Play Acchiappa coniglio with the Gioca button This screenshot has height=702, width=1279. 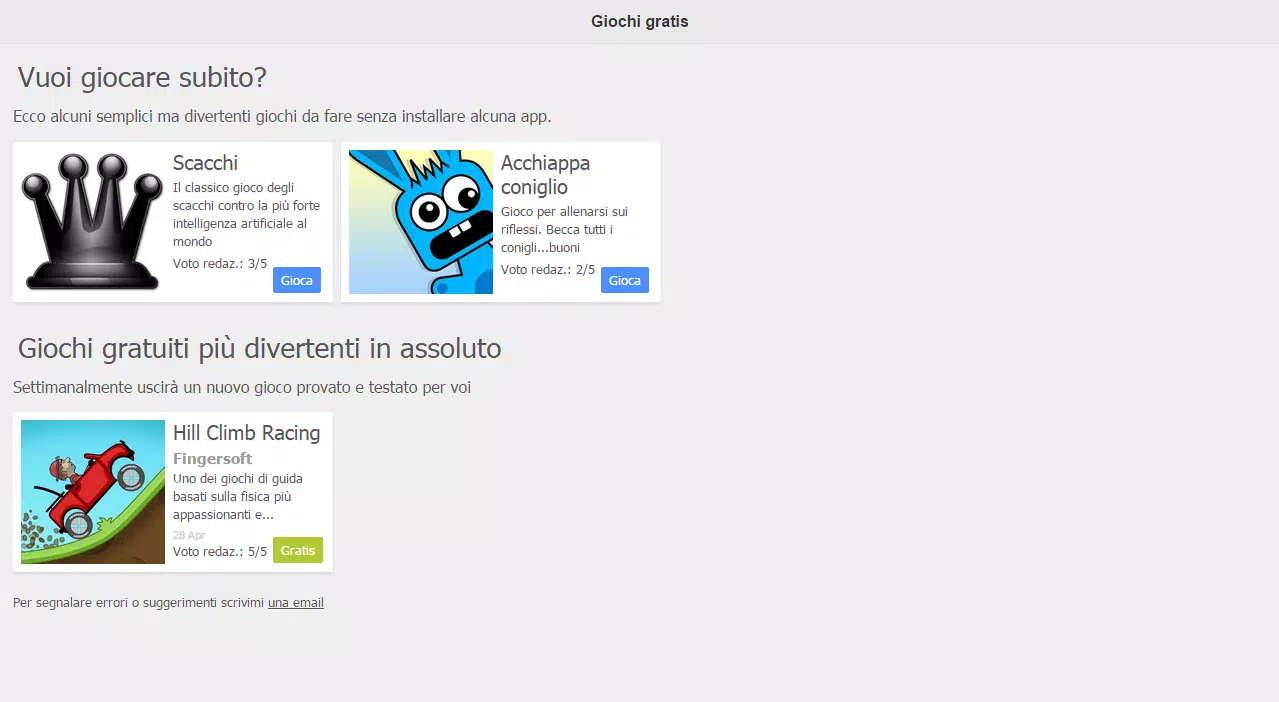pyautogui.click(x=625, y=280)
